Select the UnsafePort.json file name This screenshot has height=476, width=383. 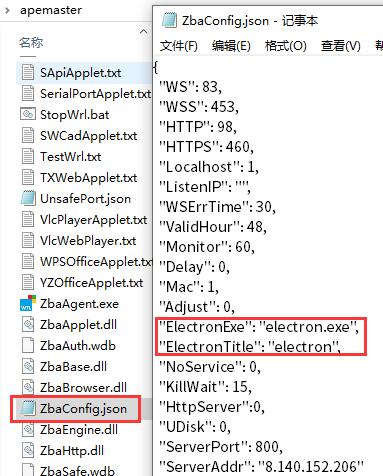85,199
